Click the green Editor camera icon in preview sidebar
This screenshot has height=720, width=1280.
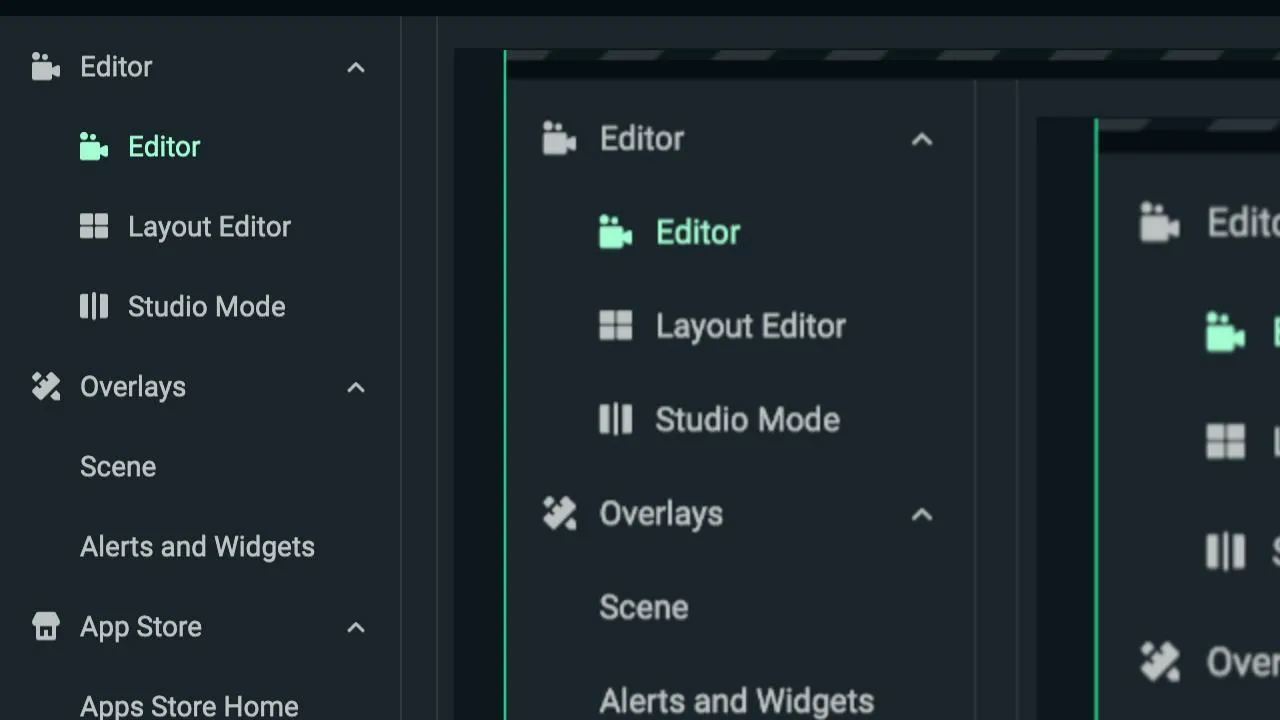point(615,232)
